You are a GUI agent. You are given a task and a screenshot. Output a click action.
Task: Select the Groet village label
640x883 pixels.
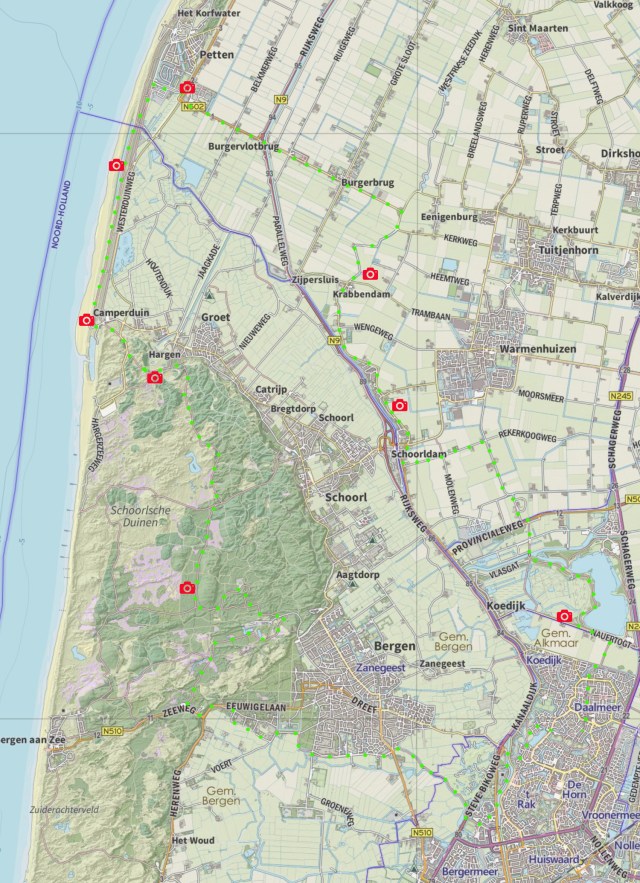(215, 317)
